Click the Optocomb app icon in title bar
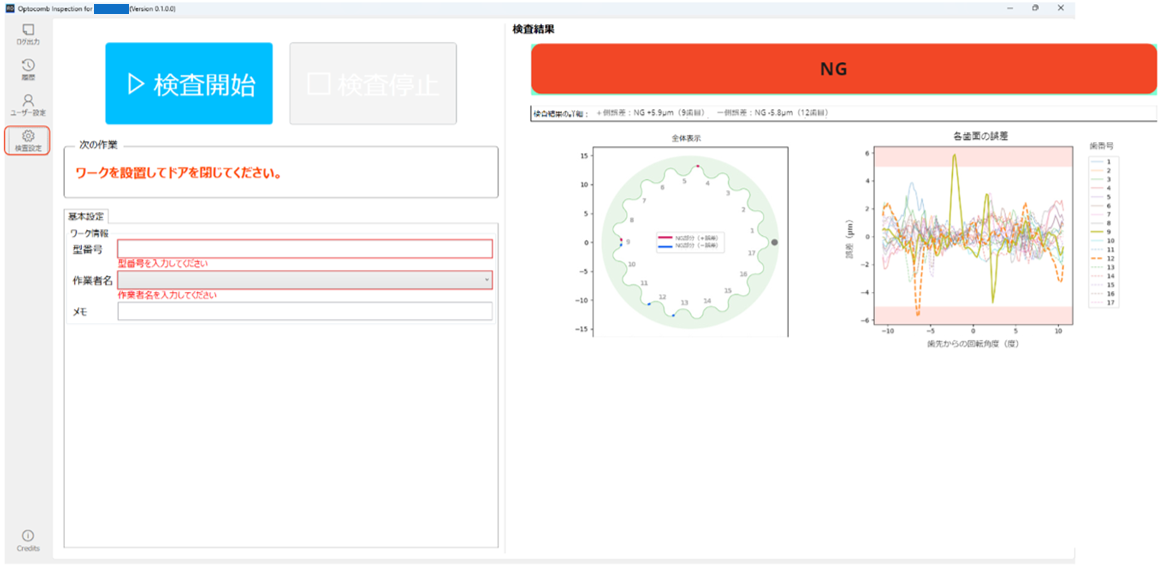 tap(9, 8)
